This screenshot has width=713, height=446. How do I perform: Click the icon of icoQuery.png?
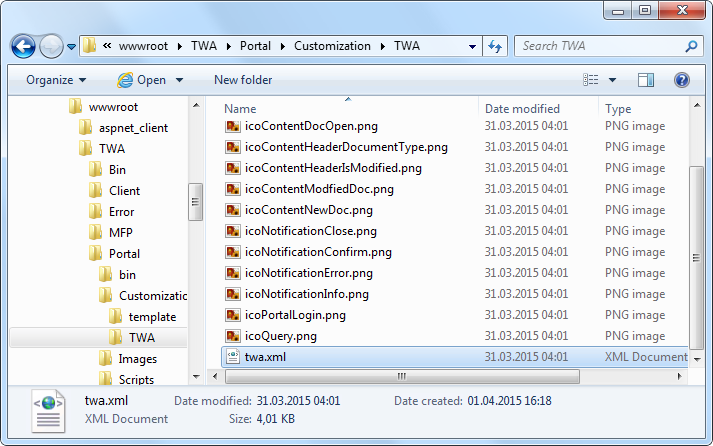click(233, 336)
